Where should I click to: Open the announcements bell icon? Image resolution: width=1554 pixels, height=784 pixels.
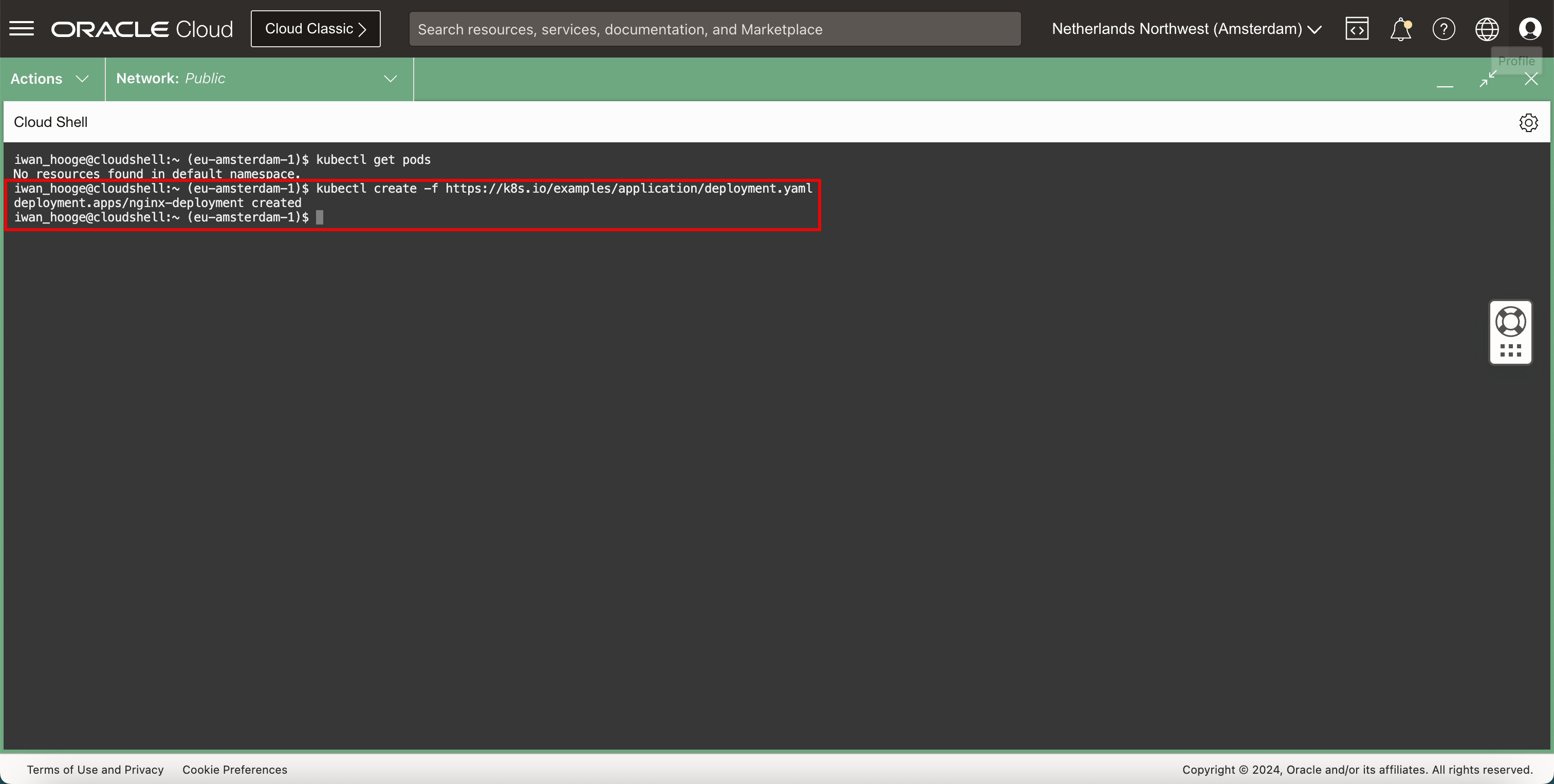click(1400, 29)
